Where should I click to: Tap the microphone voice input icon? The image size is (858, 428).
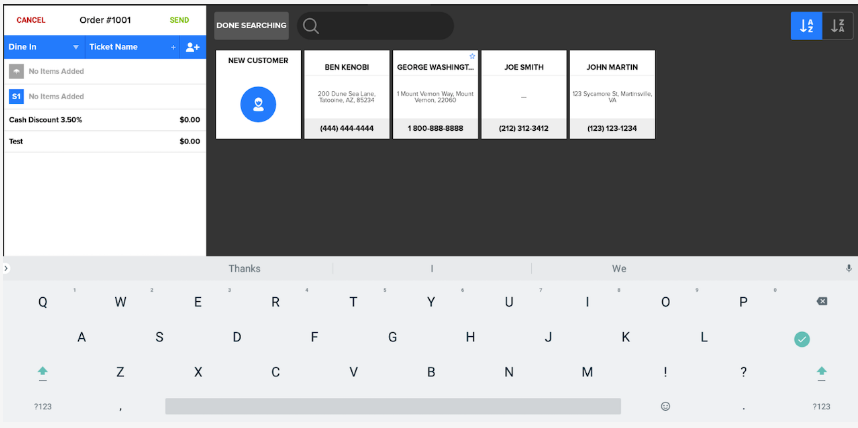coord(849,268)
